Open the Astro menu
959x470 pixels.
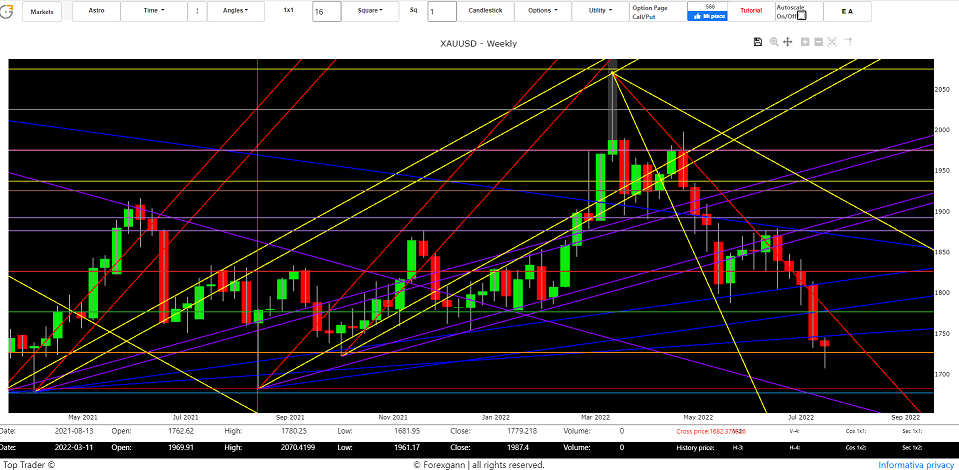coord(96,11)
